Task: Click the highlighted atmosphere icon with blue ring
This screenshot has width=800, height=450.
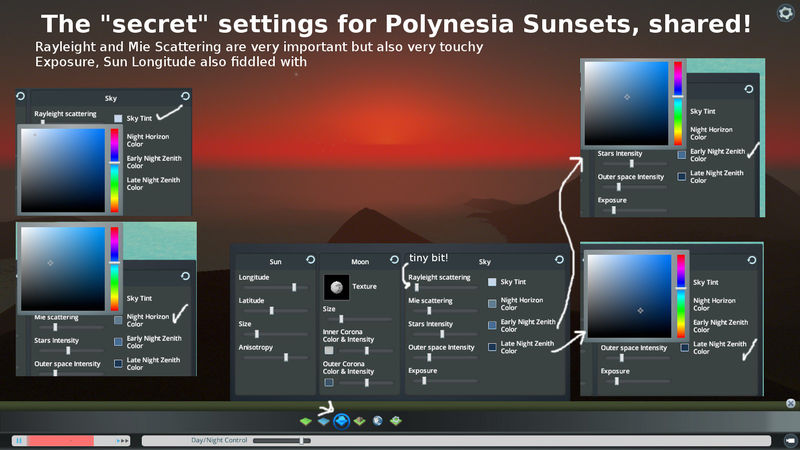Action: [341, 421]
